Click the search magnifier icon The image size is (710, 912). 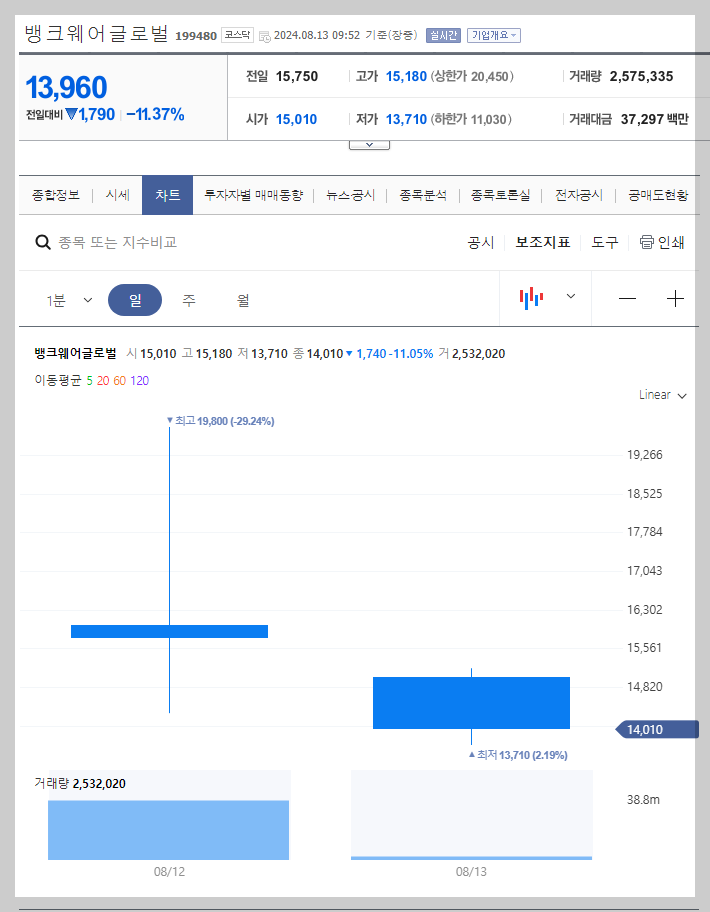(x=42, y=242)
